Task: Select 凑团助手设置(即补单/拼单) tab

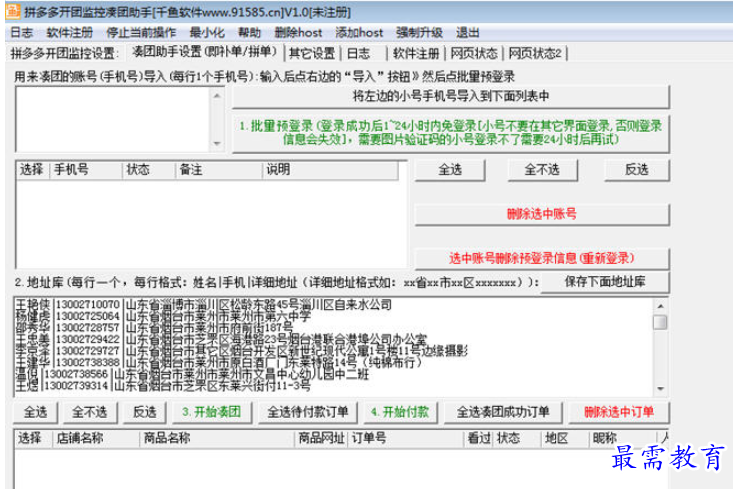Action: [x=204, y=52]
